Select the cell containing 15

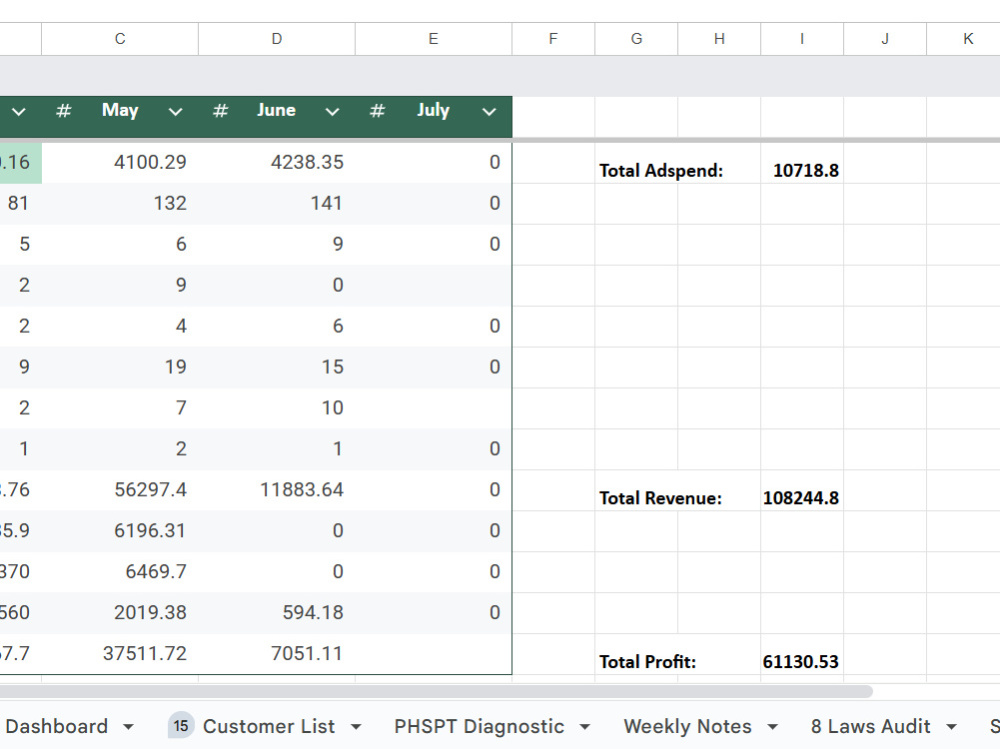coord(277,367)
